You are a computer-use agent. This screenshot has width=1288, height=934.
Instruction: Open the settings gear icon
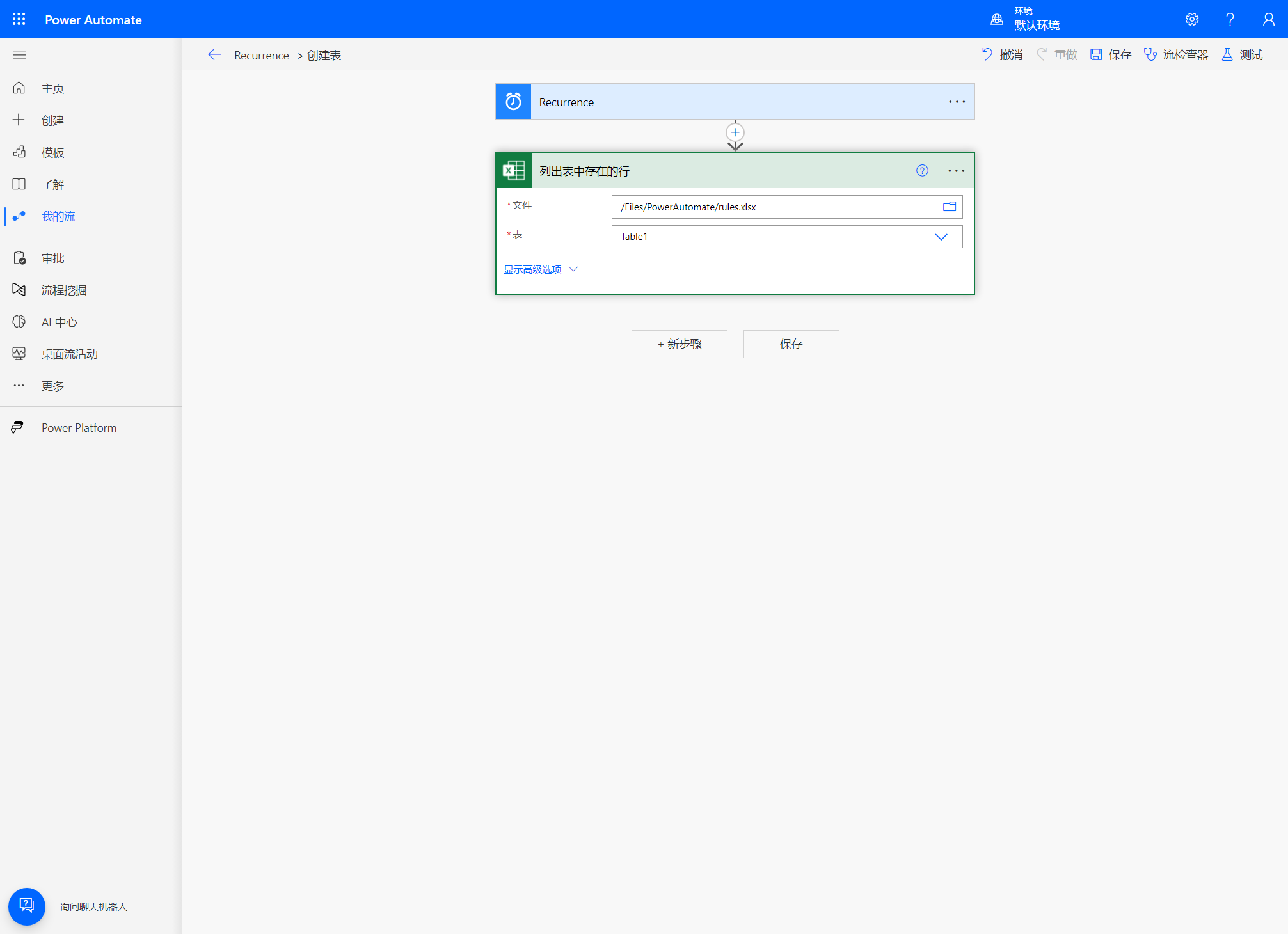click(x=1191, y=19)
